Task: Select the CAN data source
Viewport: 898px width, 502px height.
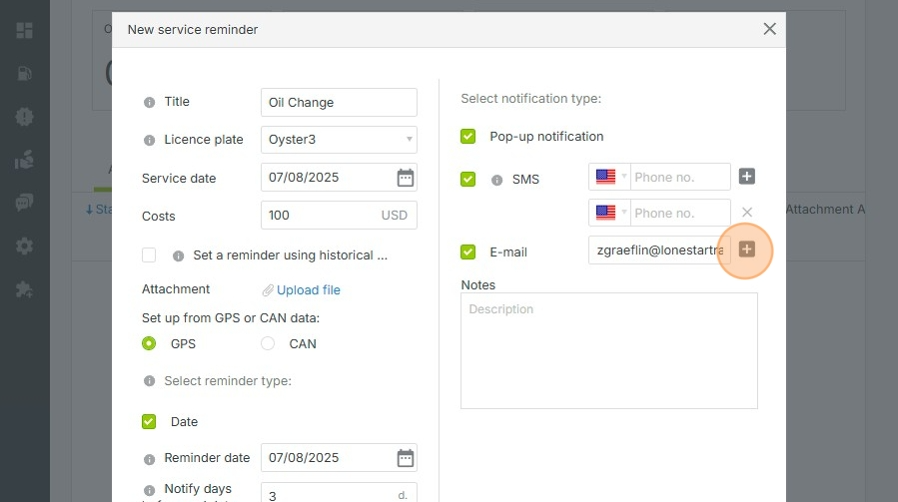Action: (x=267, y=343)
